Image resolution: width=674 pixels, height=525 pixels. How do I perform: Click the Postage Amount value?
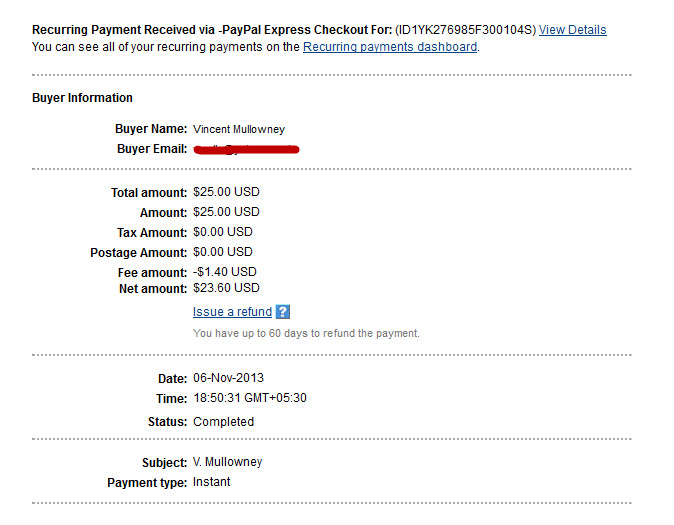[223, 252]
